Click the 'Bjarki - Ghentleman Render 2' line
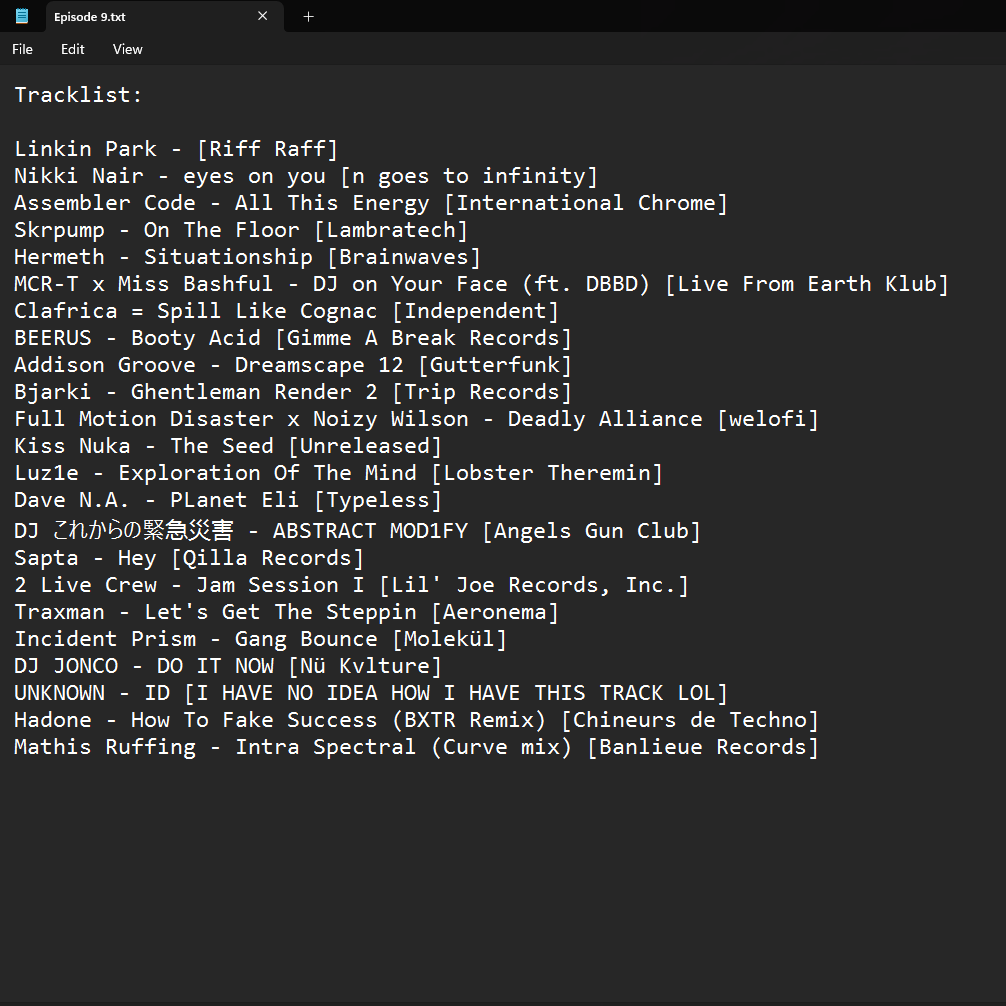Screen dimensions: 1006x1006 (293, 391)
